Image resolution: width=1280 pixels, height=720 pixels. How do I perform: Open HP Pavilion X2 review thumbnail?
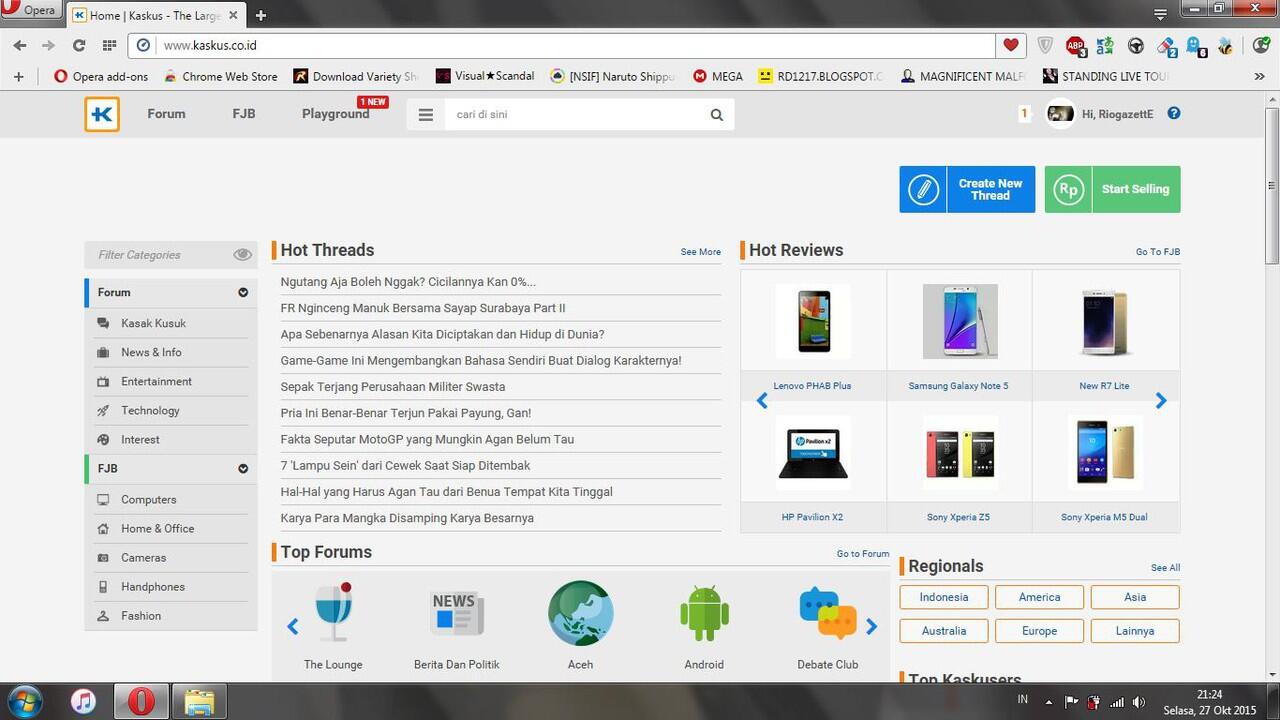[x=813, y=453]
